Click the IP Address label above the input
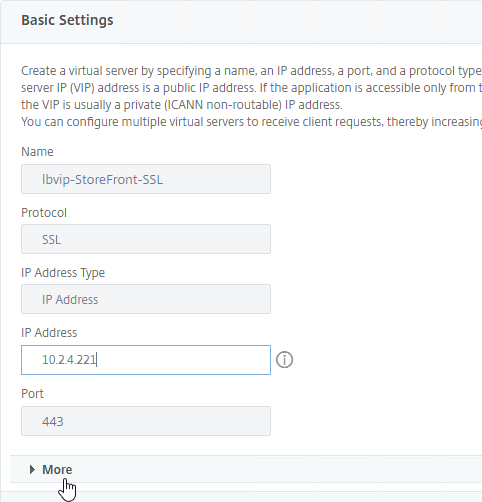Screen dimensions: 482x502 tap(49, 333)
